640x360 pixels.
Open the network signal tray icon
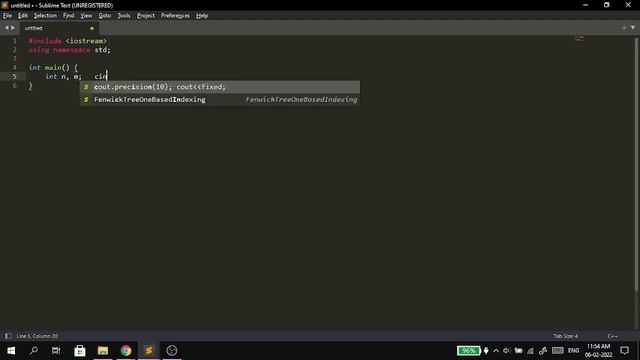(x=530, y=351)
